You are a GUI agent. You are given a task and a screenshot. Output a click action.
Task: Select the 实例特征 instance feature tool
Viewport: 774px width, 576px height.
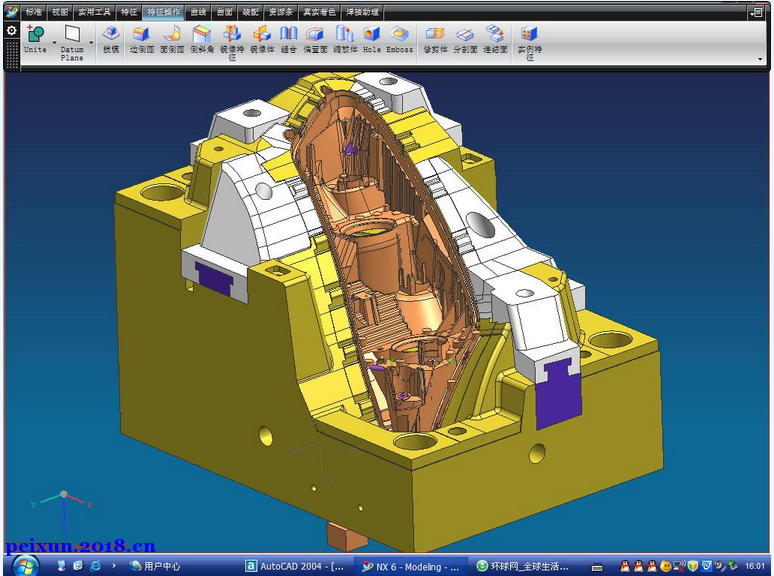[529, 43]
